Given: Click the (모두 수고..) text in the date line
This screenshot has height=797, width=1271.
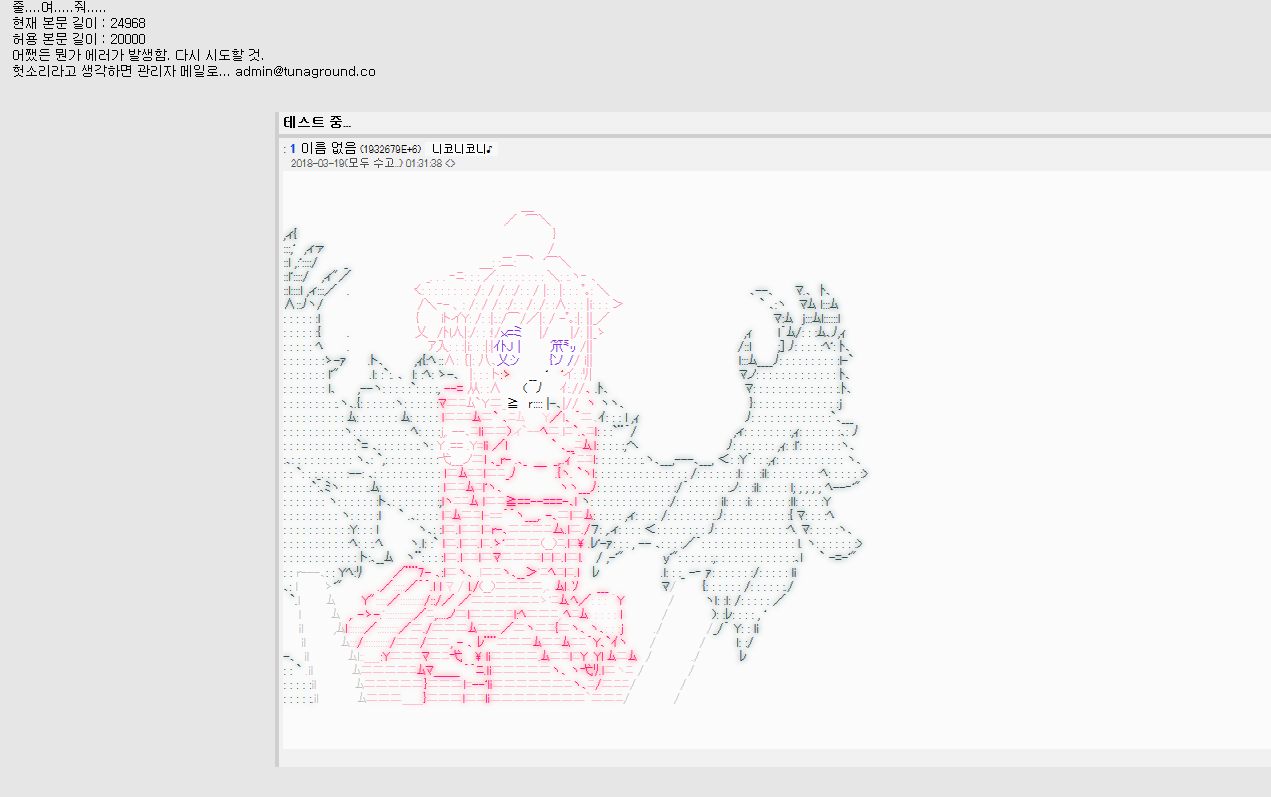Looking at the screenshot, I should (372, 163).
